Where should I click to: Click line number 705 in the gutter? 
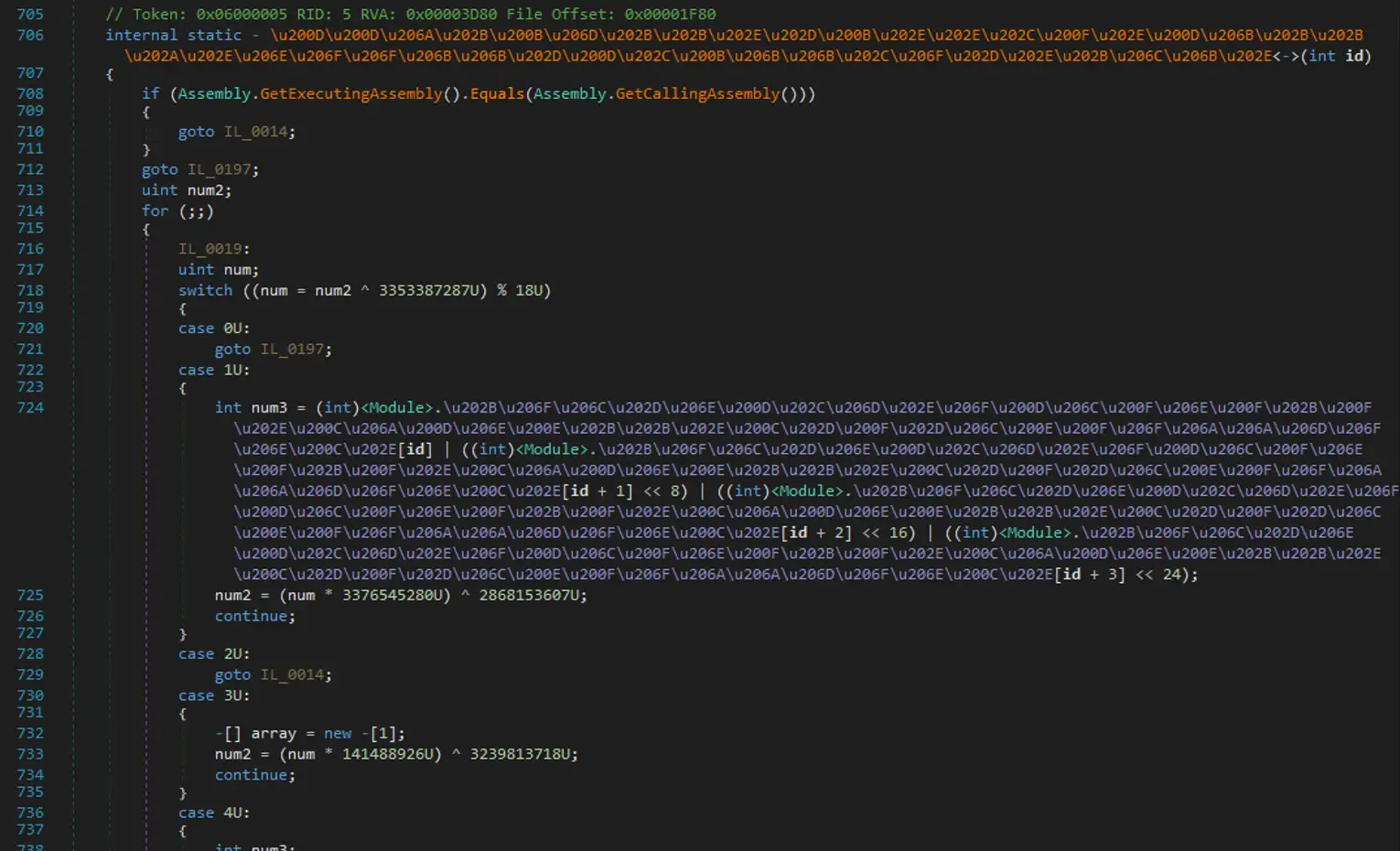30,15
